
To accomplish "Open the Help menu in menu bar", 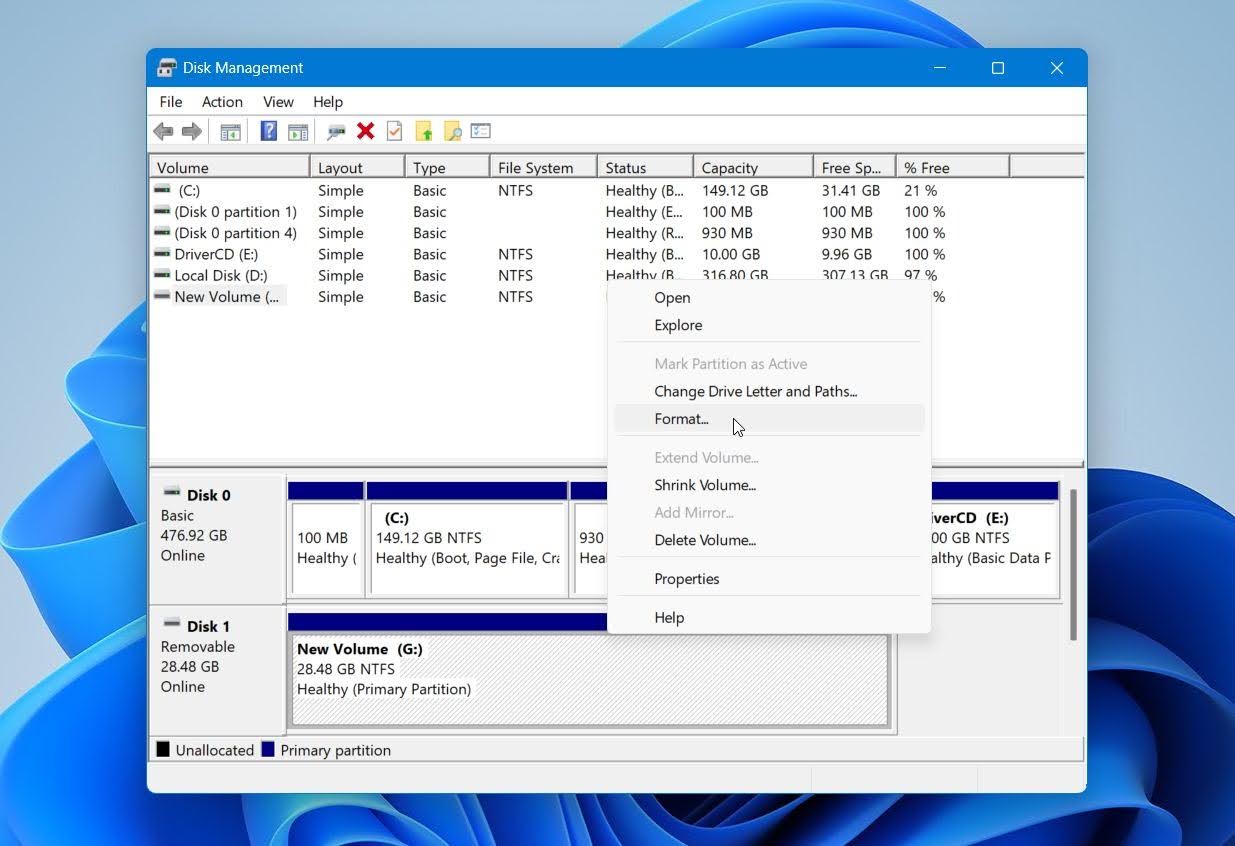I will pyautogui.click(x=328, y=102).
